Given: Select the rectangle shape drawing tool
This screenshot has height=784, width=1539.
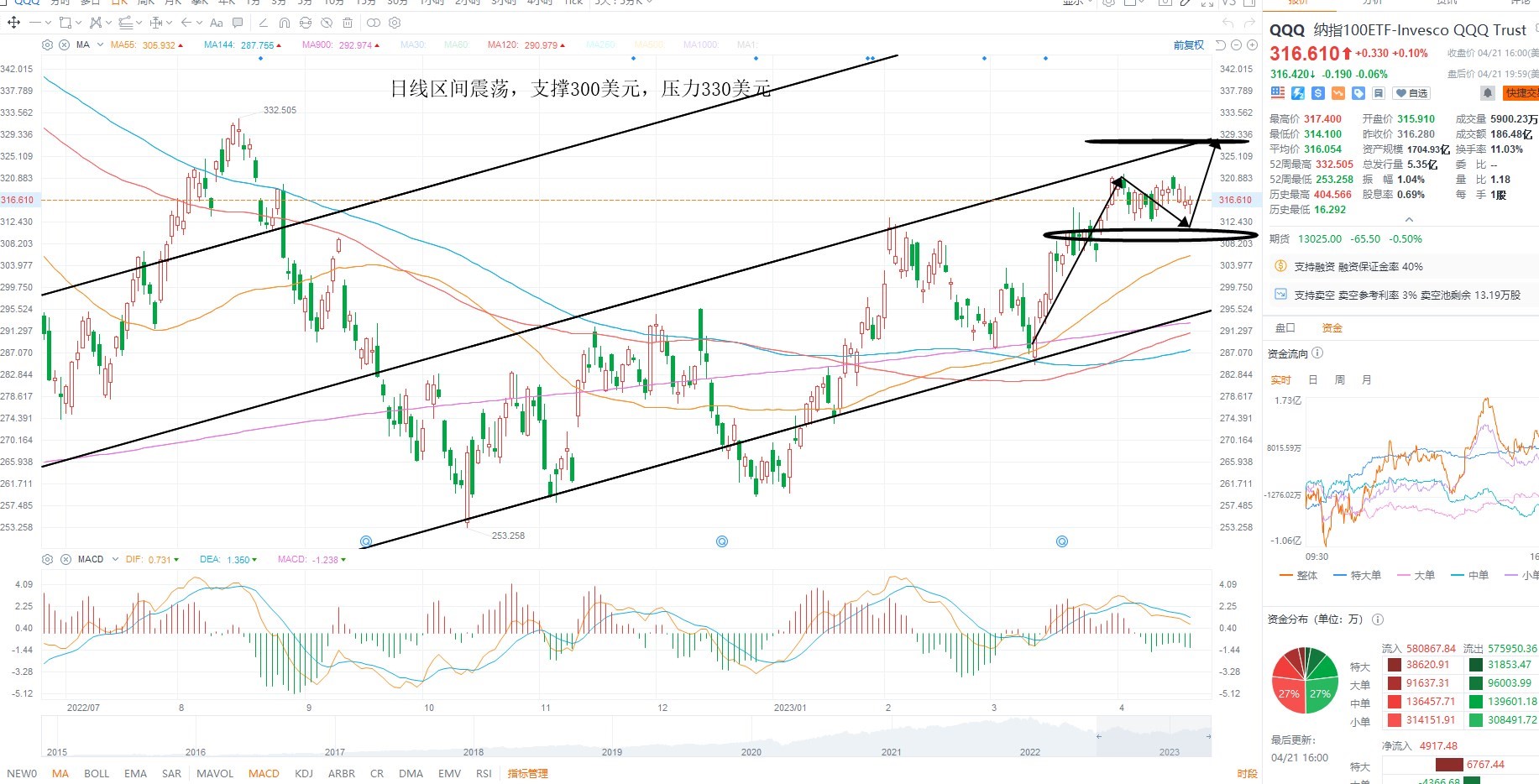Looking at the screenshot, I should click(65, 23).
